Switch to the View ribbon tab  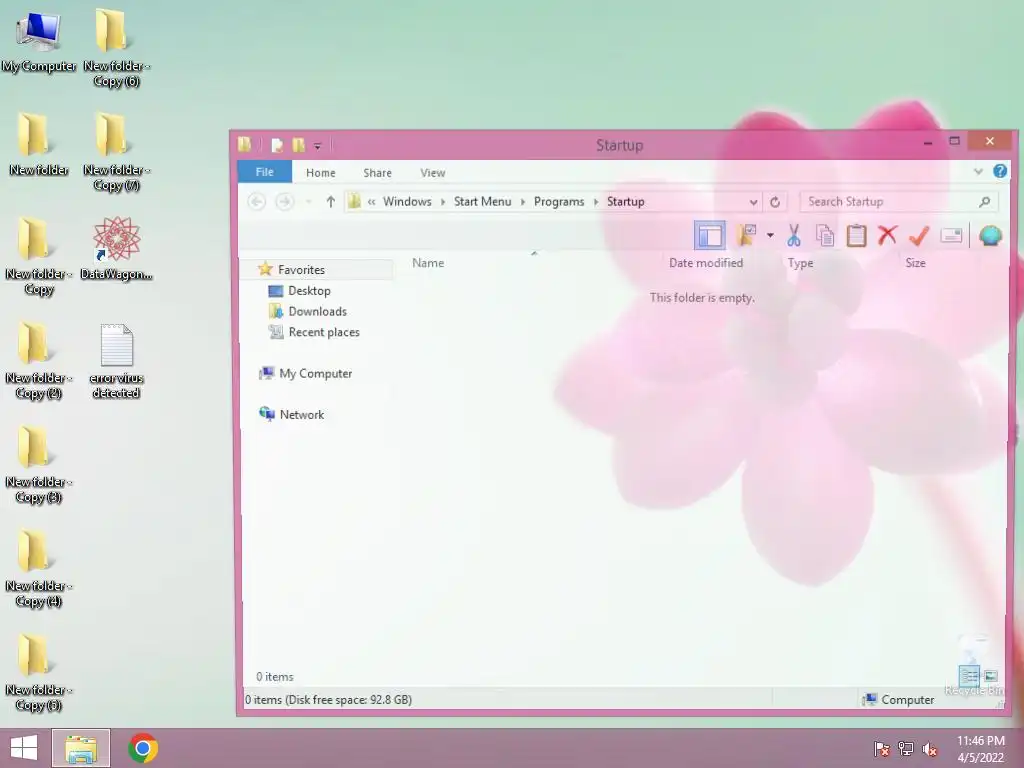coord(432,172)
